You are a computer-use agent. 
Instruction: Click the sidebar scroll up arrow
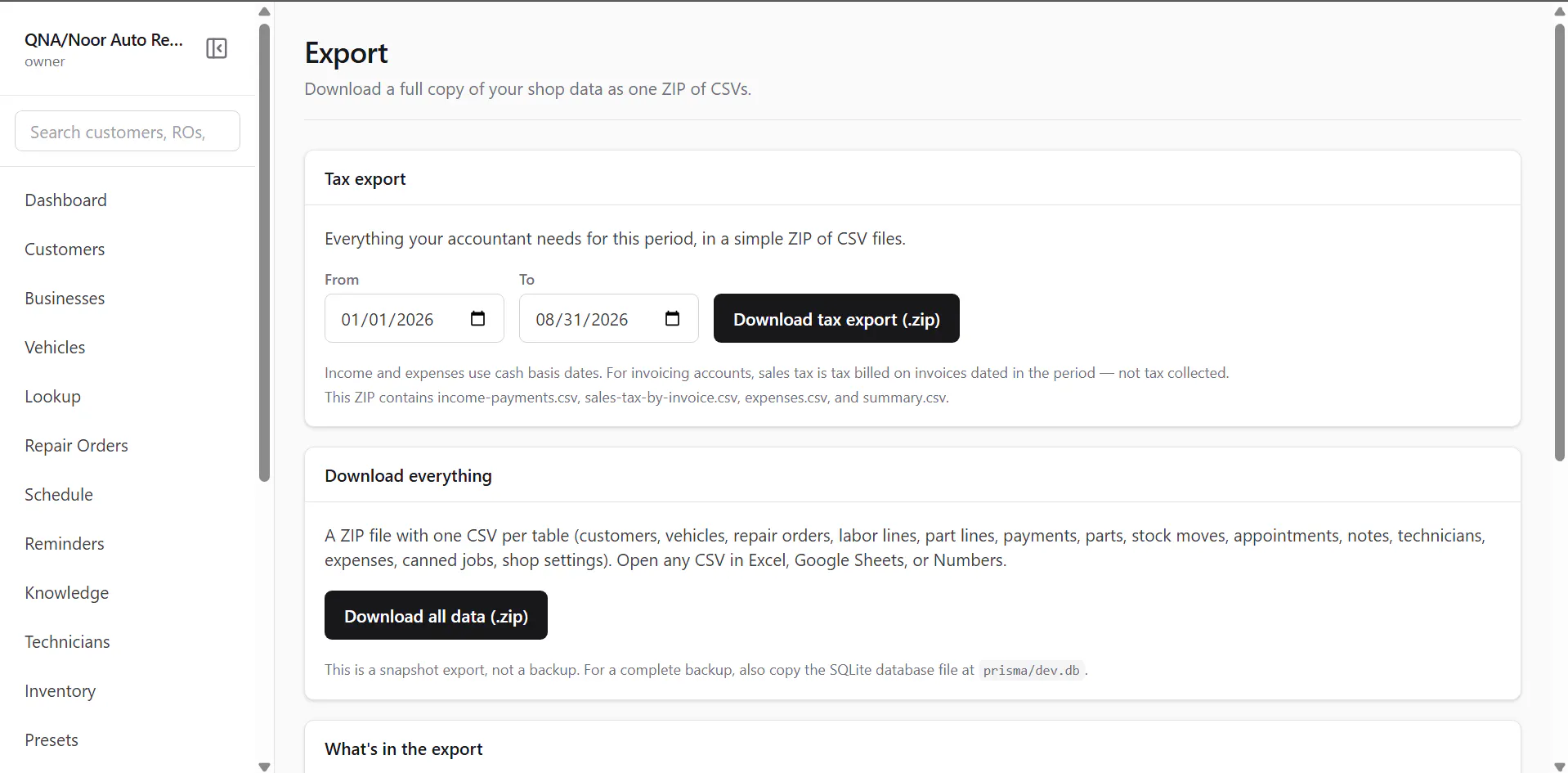click(x=264, y=11)
